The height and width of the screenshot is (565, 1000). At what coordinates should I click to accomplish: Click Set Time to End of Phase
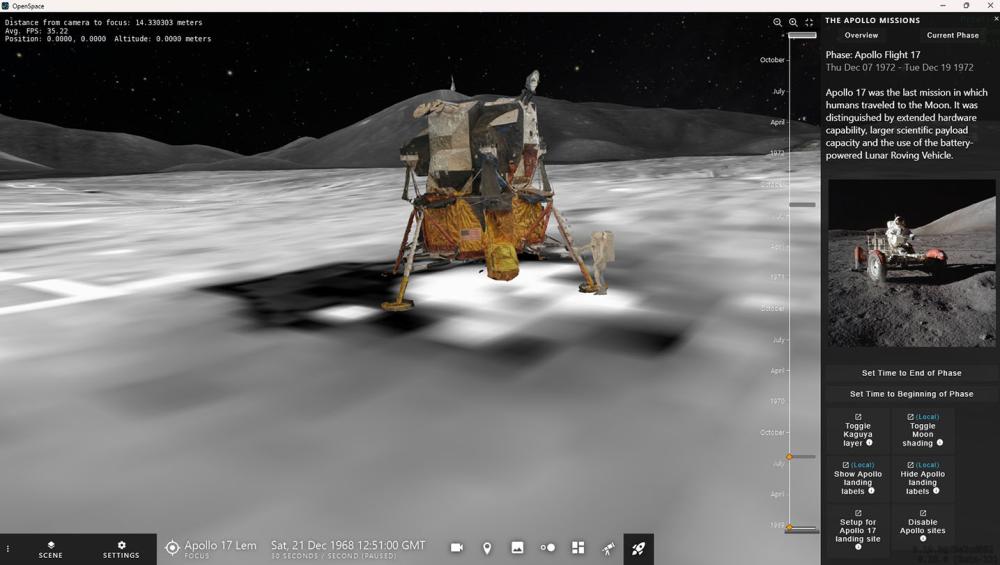tap(911, 373)
